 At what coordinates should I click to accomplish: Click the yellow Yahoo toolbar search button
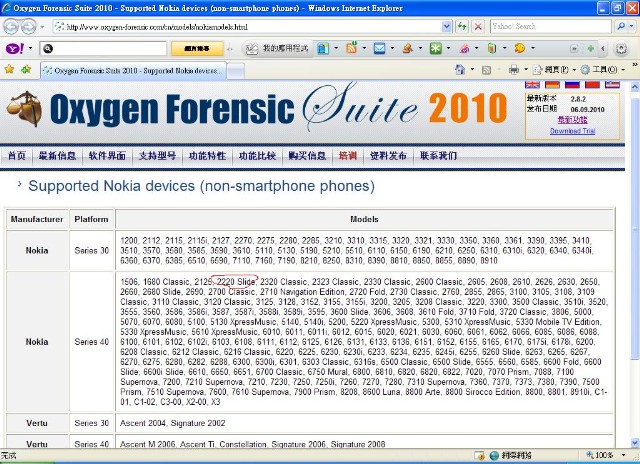click(197, 49)
